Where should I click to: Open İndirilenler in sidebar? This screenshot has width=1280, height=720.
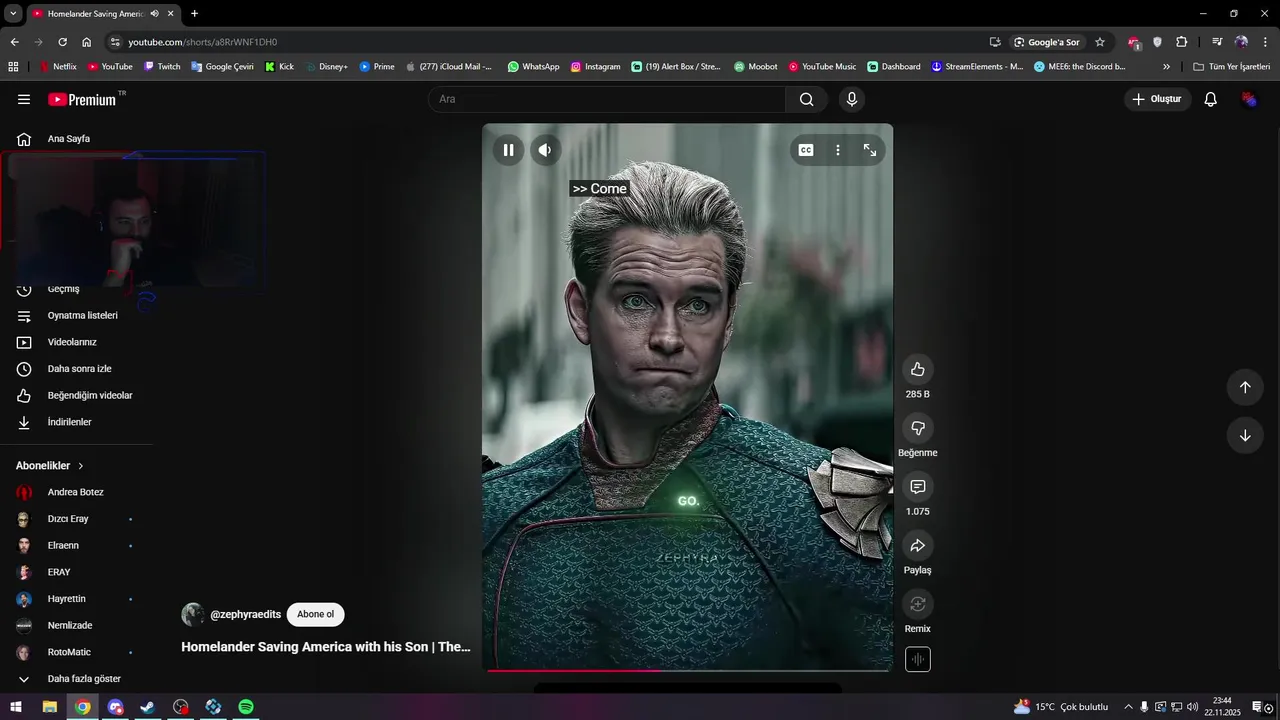(76, 422)
